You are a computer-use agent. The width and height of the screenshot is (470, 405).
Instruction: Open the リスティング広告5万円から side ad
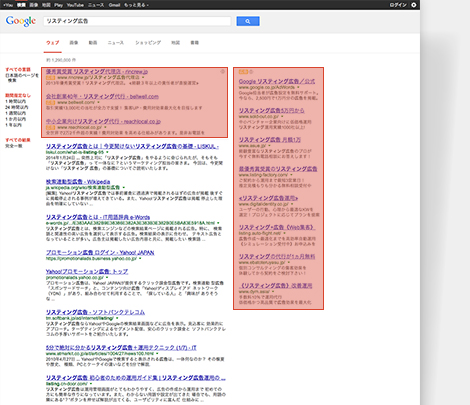point(271,110)
